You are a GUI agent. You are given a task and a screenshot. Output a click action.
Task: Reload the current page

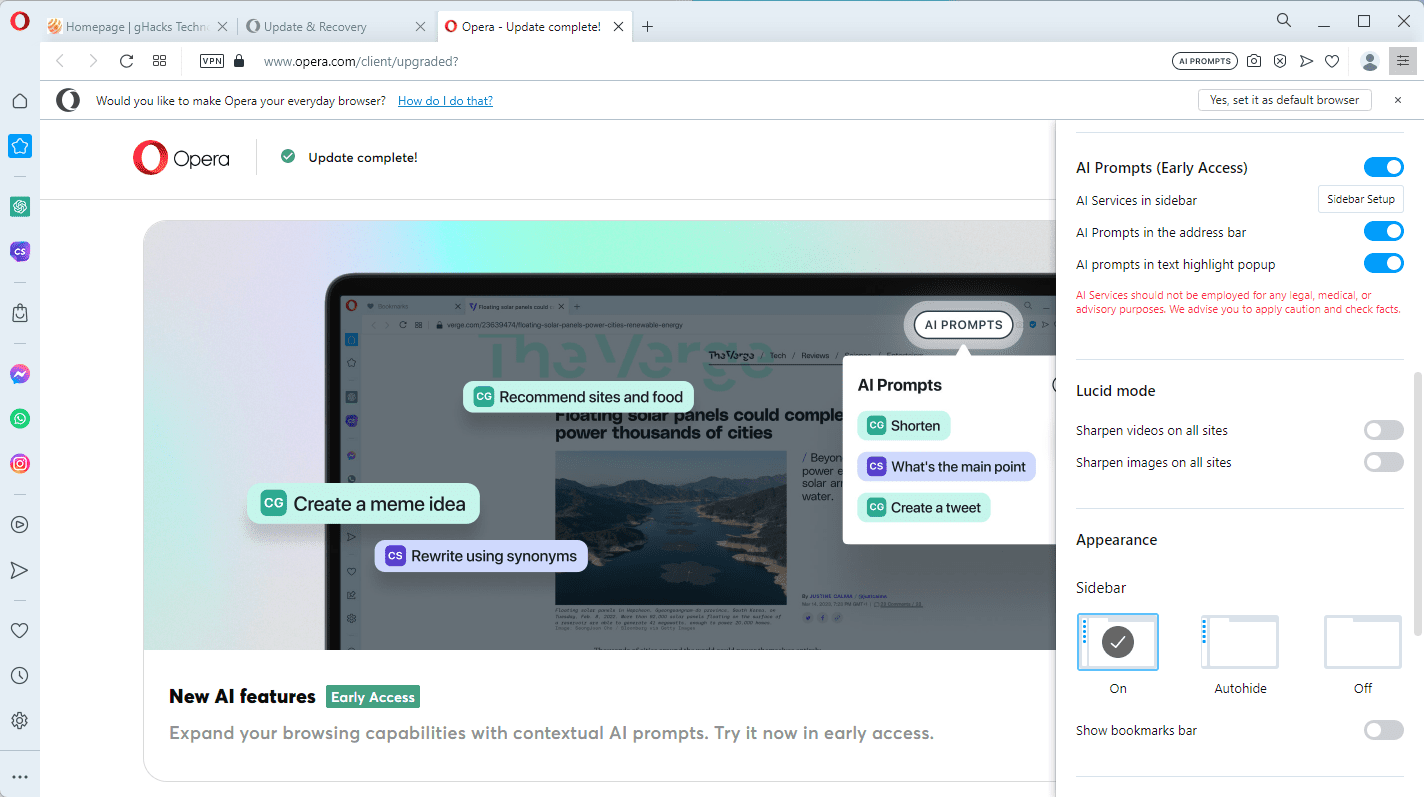pyautogui.click(x=126, y=61)
